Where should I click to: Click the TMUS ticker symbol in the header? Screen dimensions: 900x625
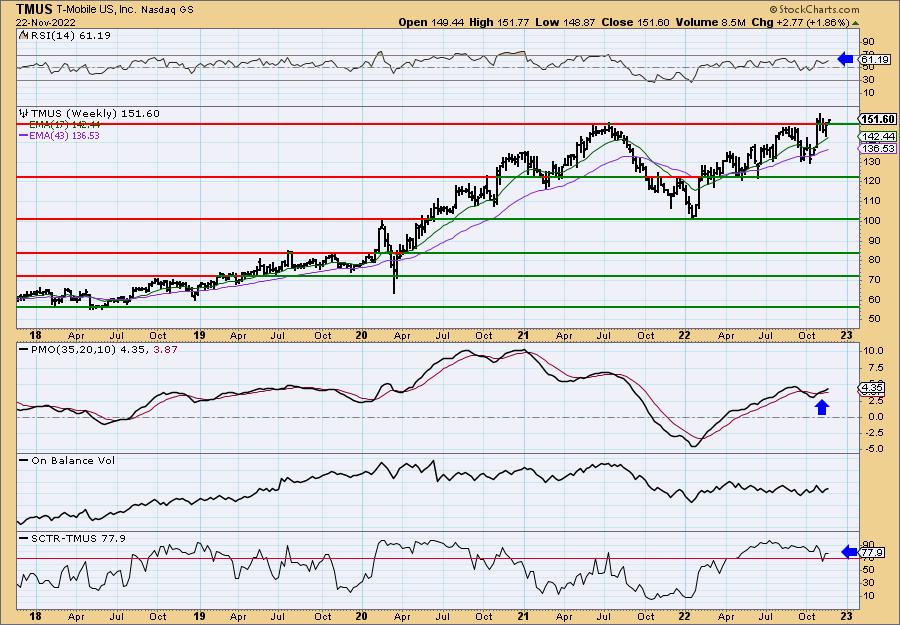34,9
